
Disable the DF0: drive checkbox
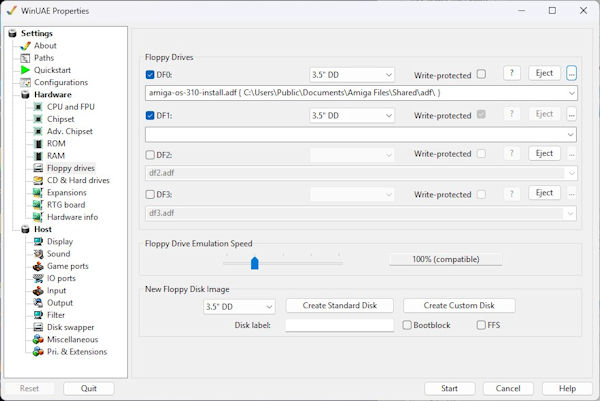click(x=150, y=74)
